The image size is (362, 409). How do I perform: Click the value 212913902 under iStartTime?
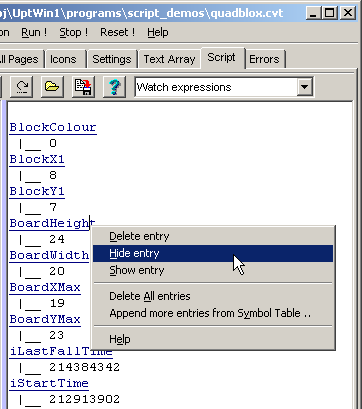[85, 399]
